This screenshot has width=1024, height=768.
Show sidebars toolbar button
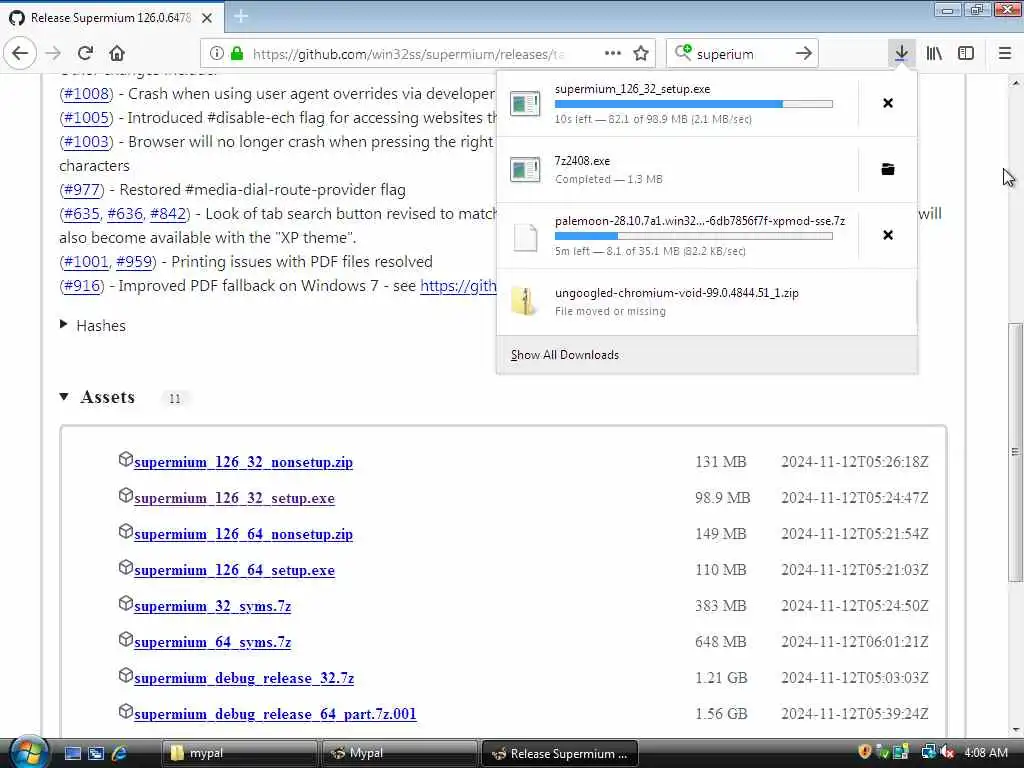(966, 54)
